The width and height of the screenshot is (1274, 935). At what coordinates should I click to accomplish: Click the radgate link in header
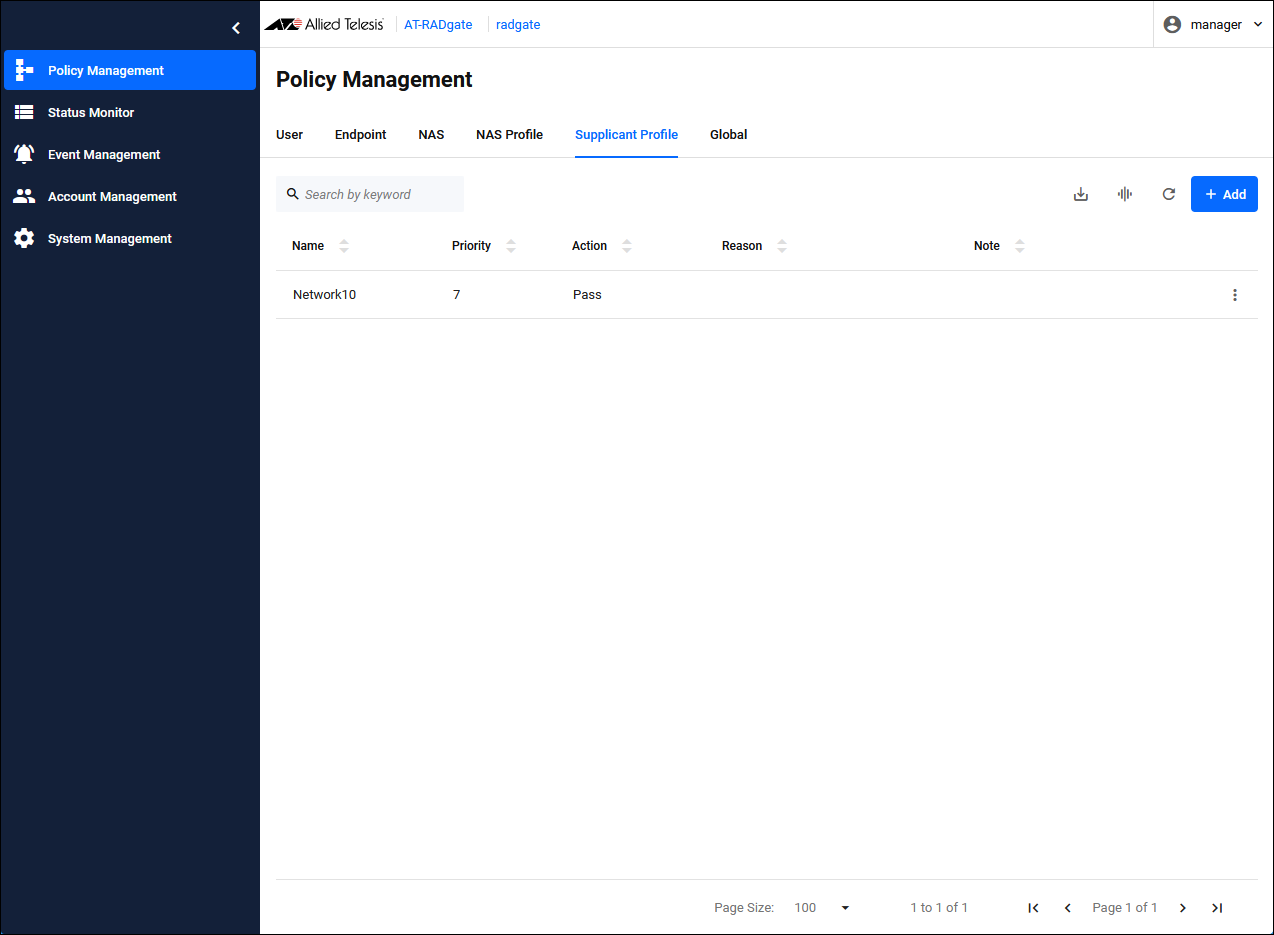click(x=518, y=25)
